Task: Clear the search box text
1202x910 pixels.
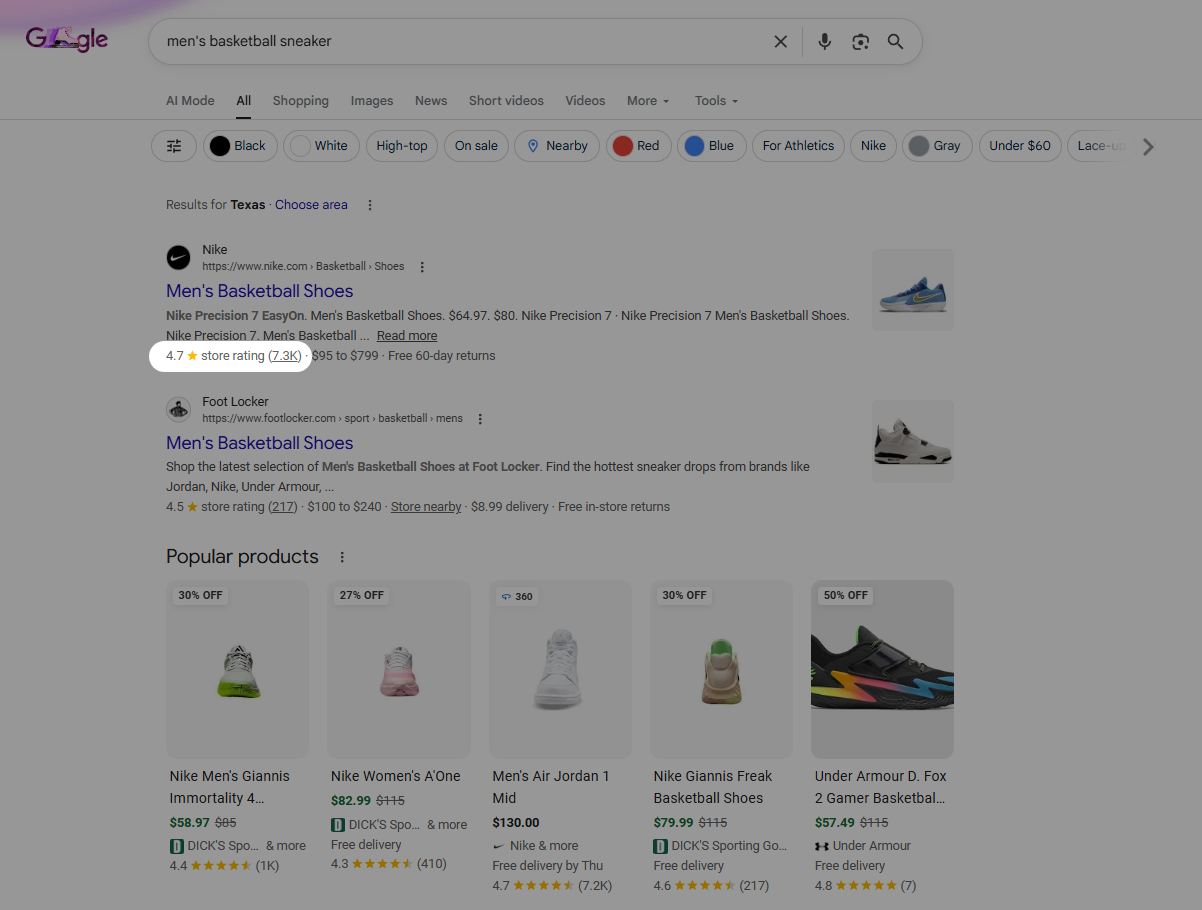Action: tap(780, 42)
